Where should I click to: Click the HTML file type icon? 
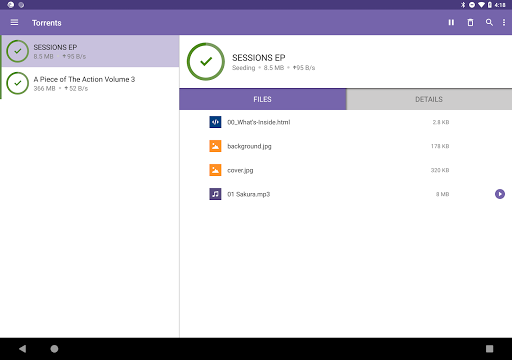(215, 122)
